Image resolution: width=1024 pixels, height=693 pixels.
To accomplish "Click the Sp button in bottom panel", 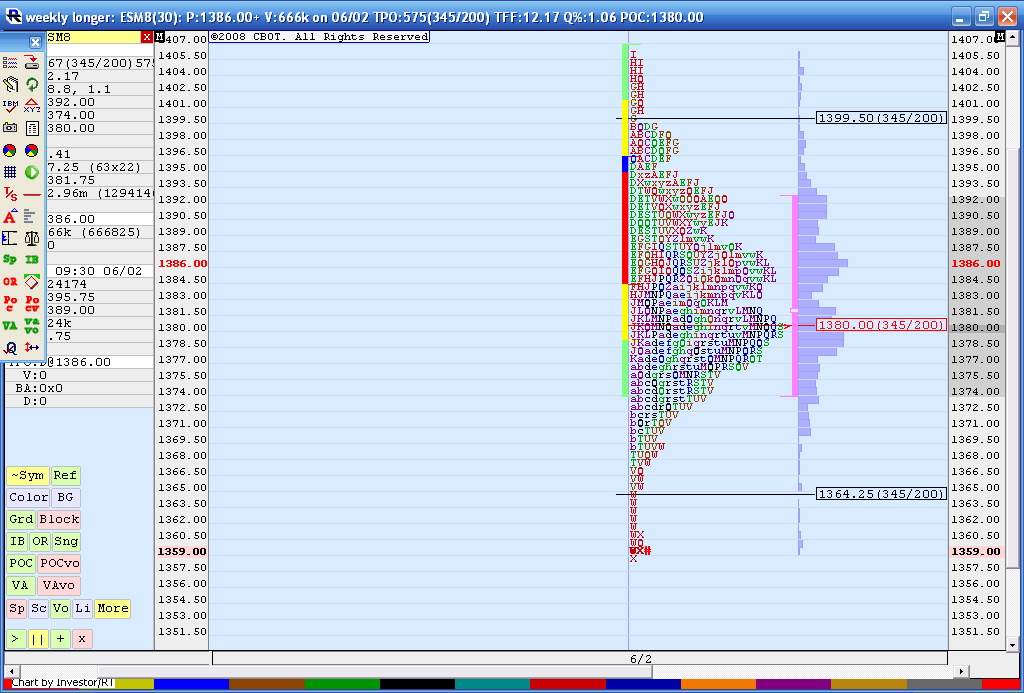I will pos(17,609).
